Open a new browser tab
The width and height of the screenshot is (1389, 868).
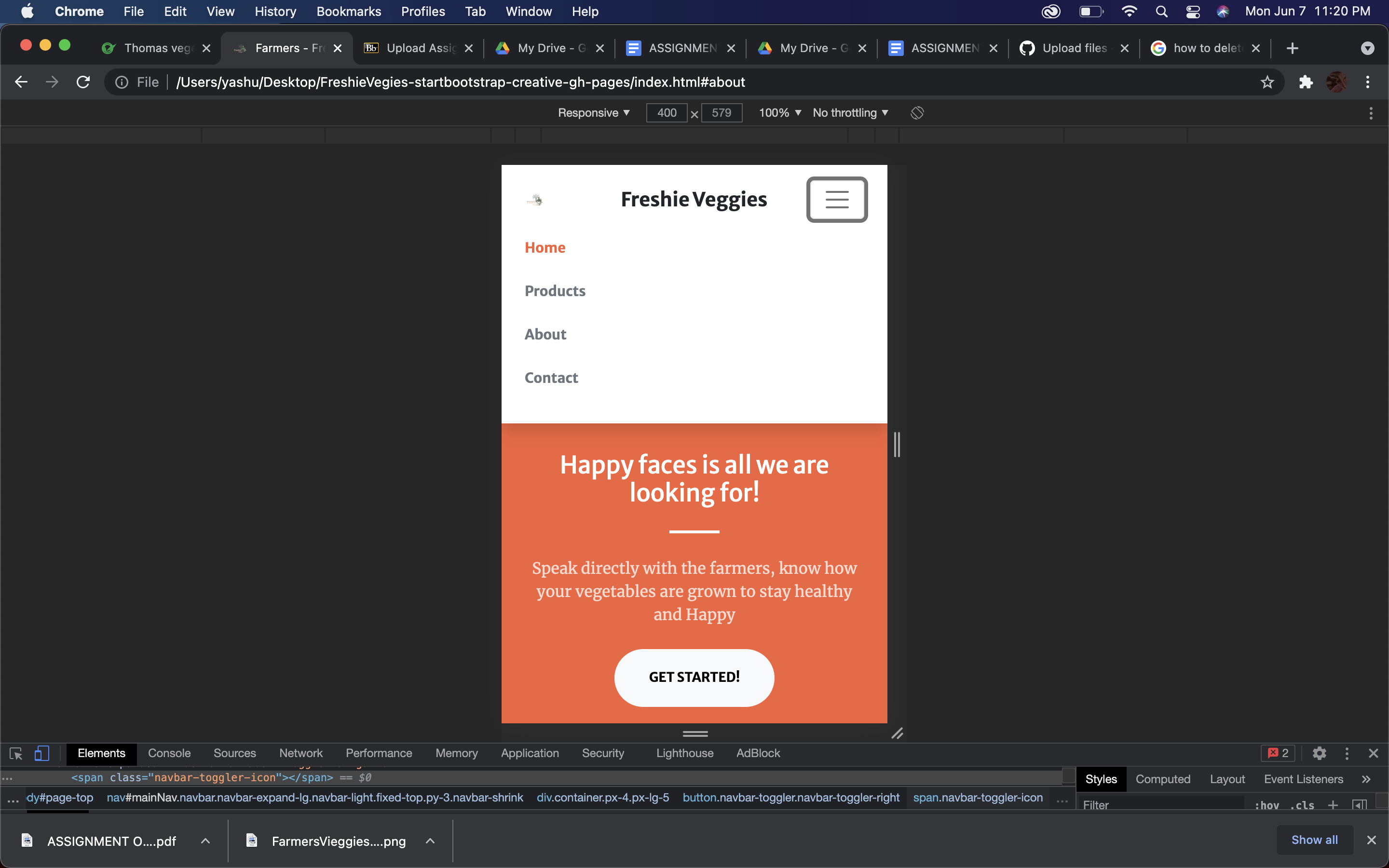tap(1293, 48)
